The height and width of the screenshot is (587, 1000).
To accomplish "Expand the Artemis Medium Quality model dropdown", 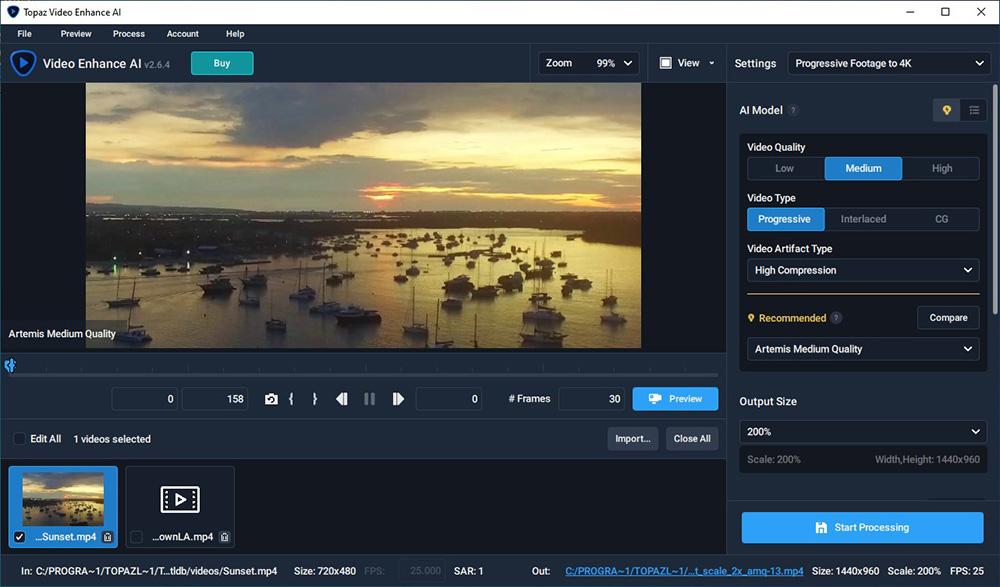I will (x=862, y=348).
